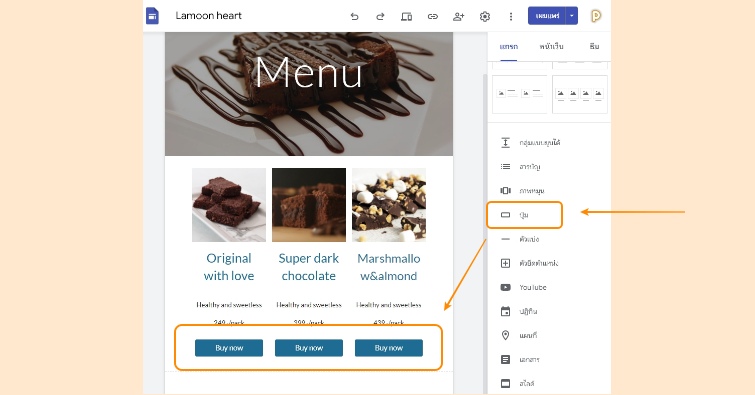The height and width of the screenshot is (395, 755).
Task: Choose the four-image layout thumbnail
Action: click(580, 94)
